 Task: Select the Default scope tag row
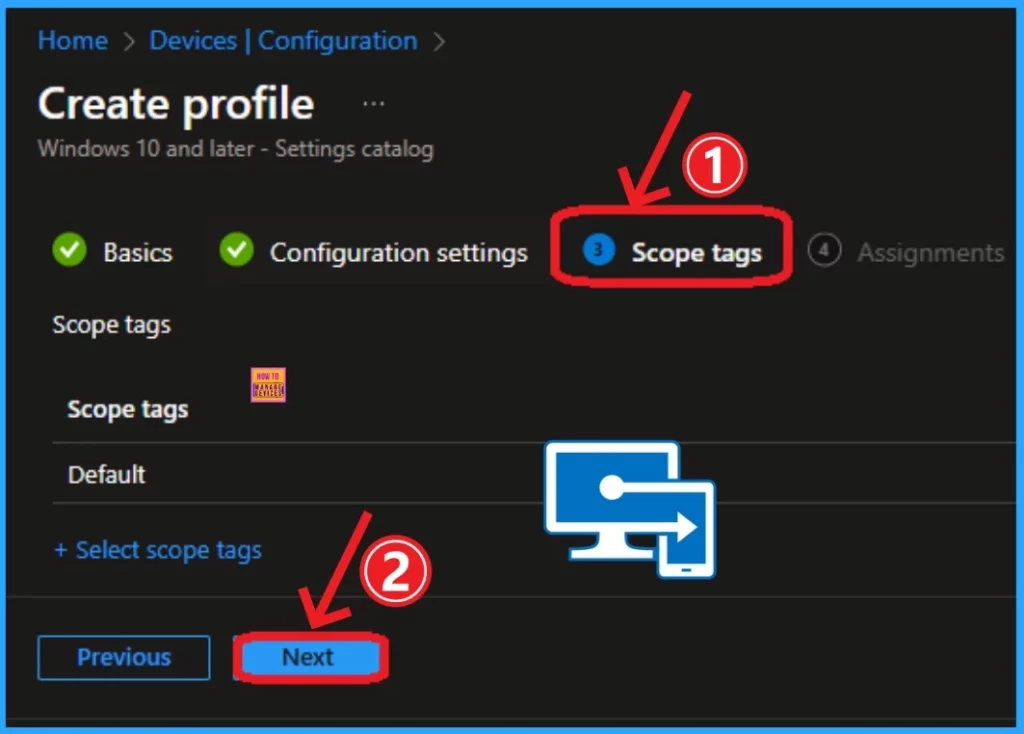point(534,474)
